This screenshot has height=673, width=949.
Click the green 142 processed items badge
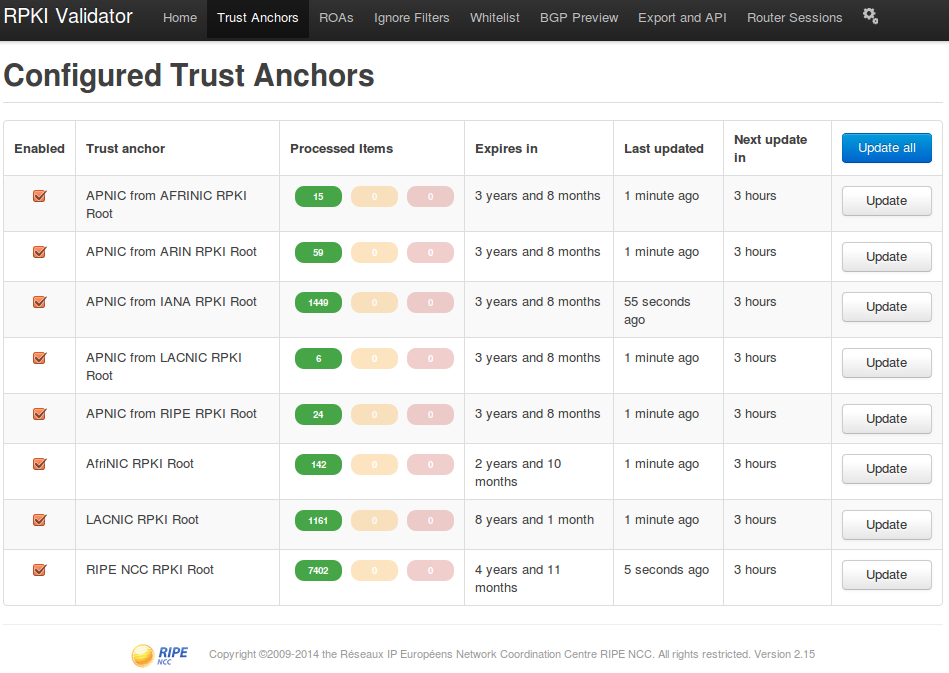[318, 464]
